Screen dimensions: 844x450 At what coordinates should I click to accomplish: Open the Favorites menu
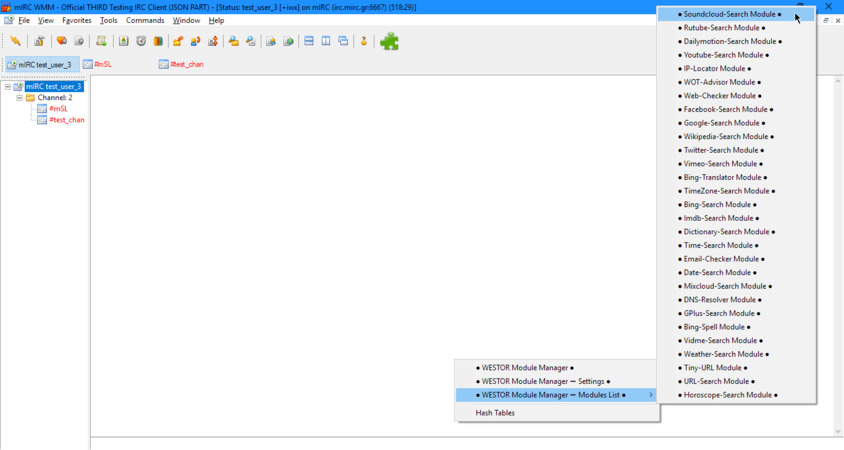(x=77, y=20)
